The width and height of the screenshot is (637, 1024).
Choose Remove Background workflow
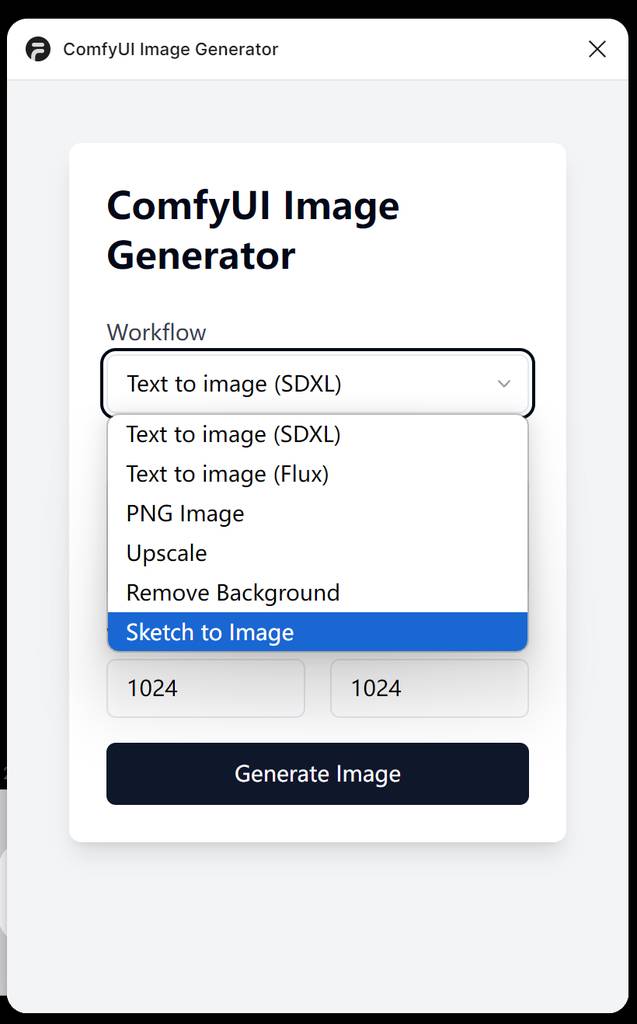pos(233,593)
